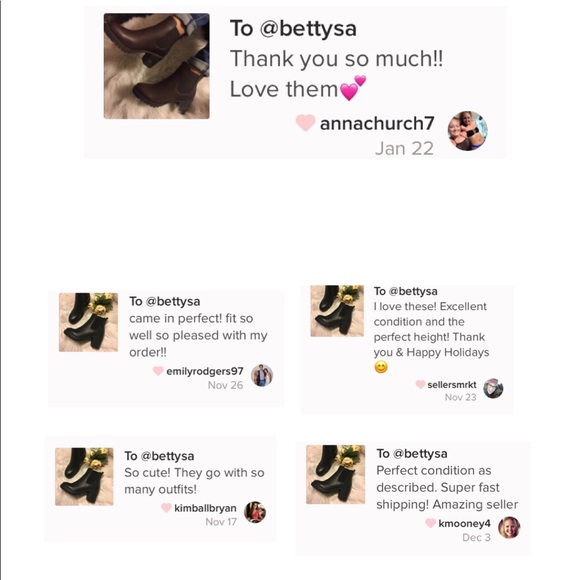Open sellersmrkt's round avatar
Screen dimensions: 580x580
point(493,388)
